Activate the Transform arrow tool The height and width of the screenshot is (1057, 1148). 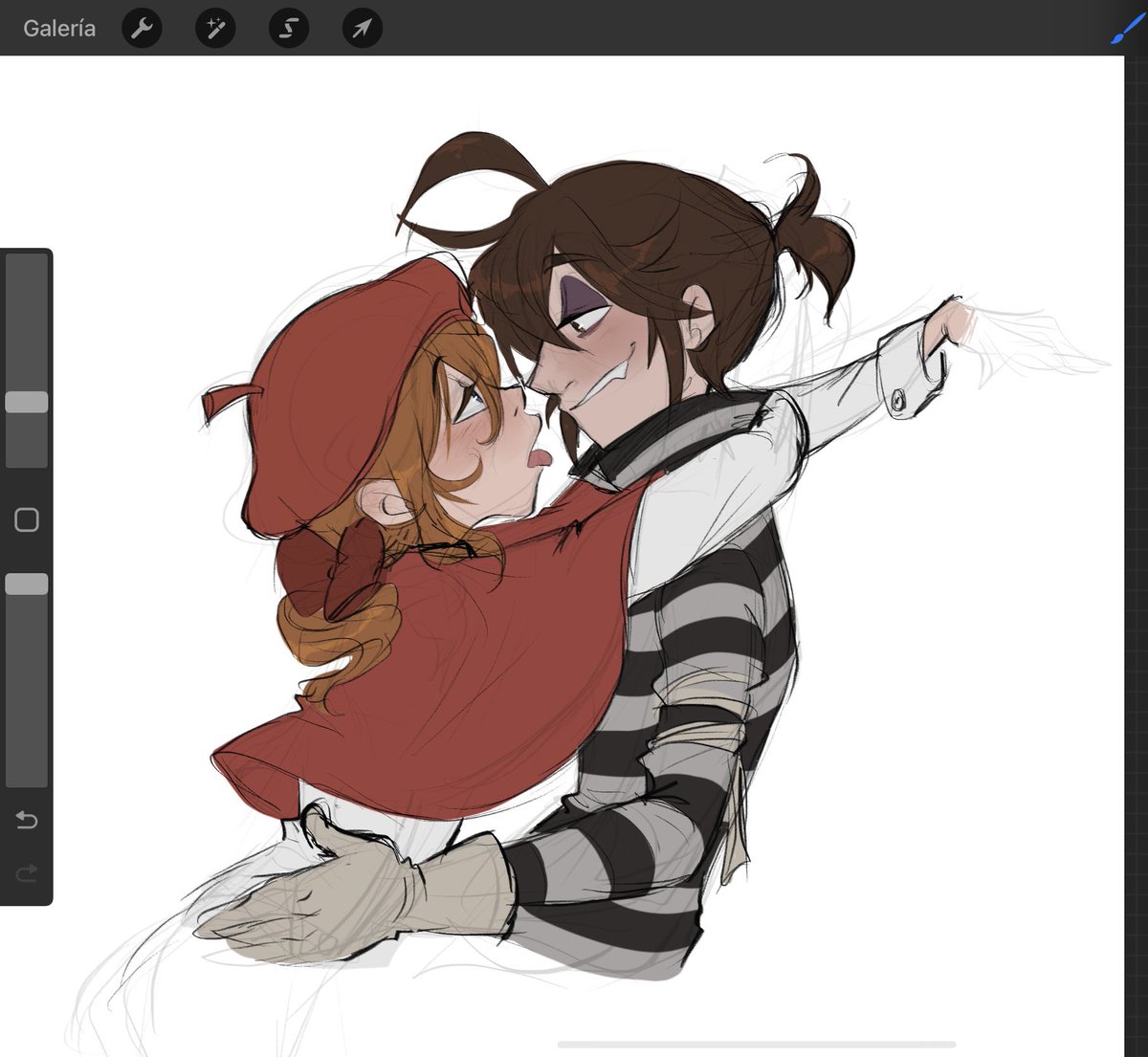tap(362, 29)
